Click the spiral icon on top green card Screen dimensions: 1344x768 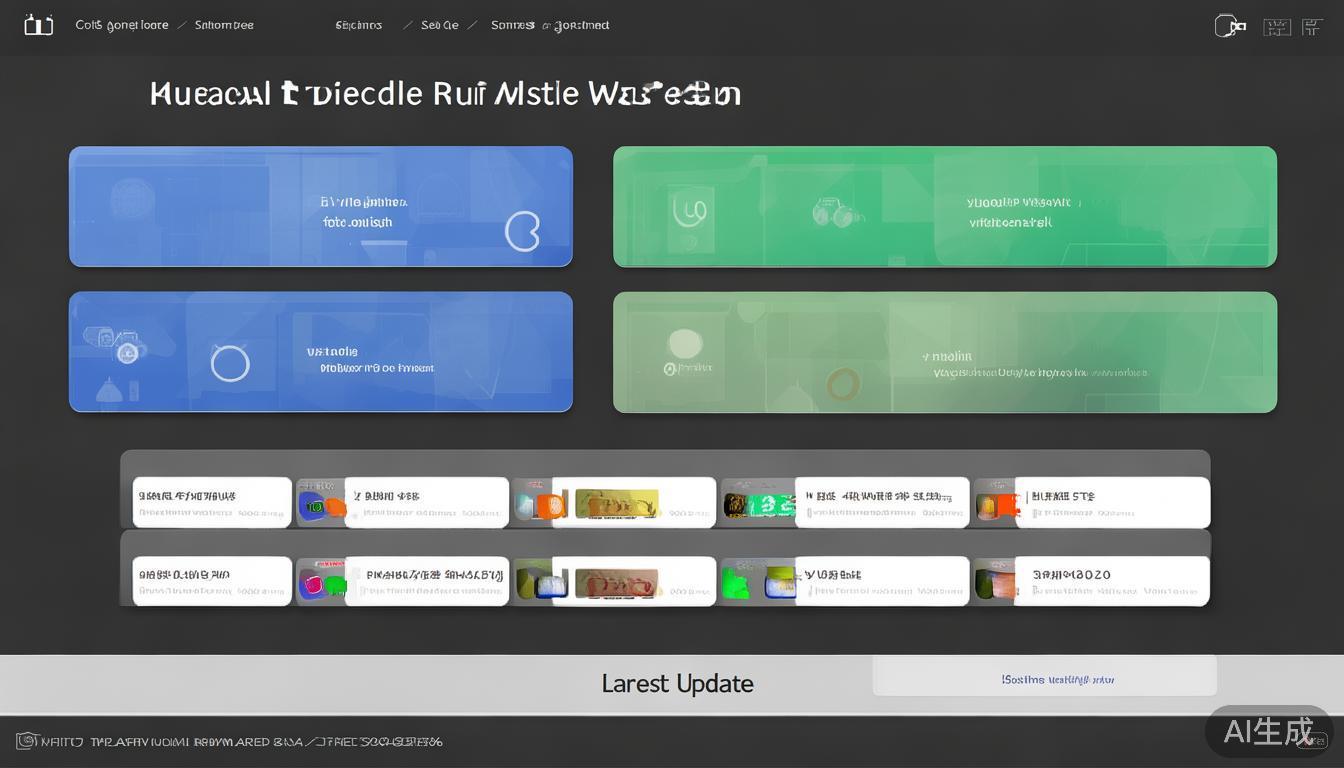coord(690,210)
